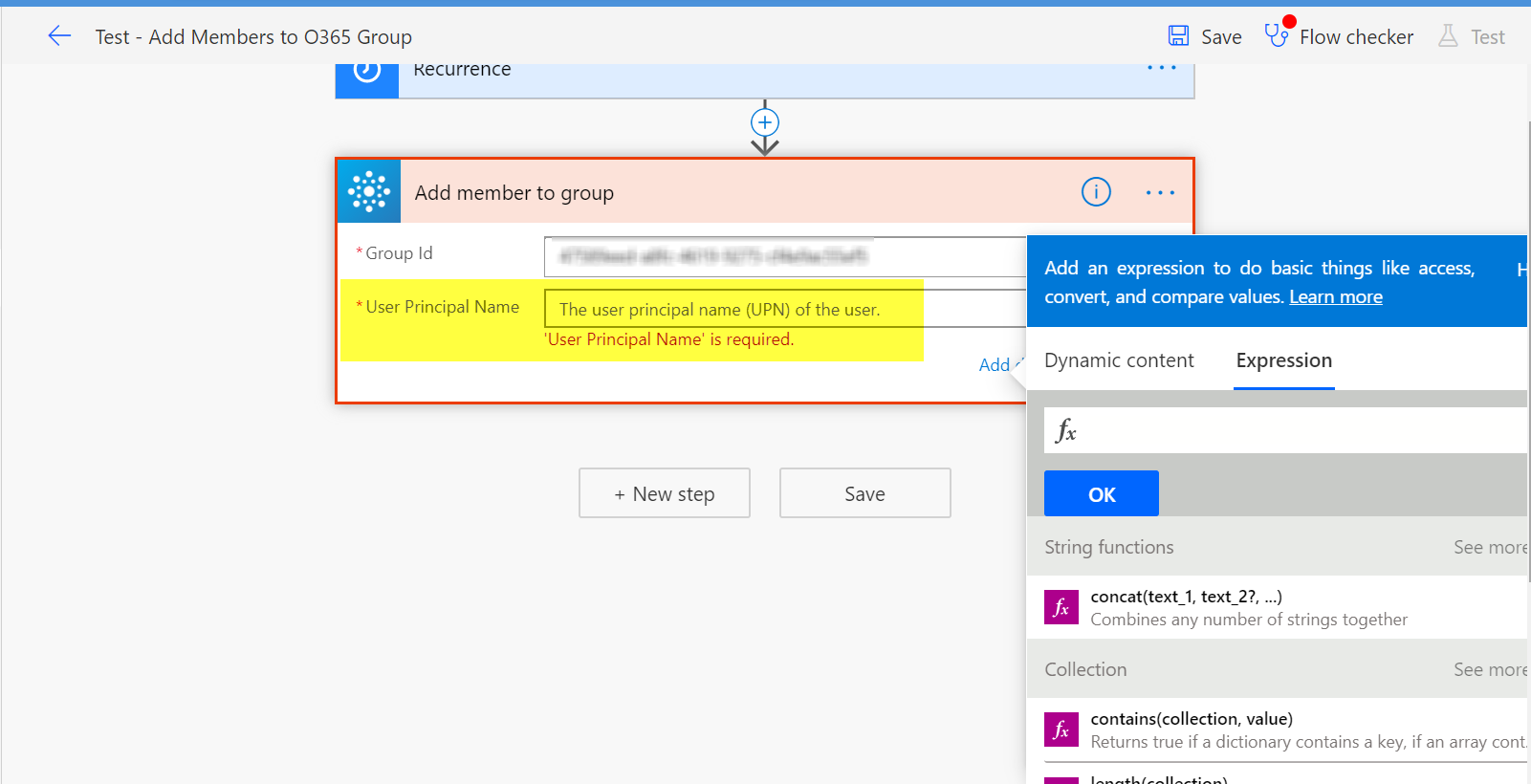Open Recurrence step ellipsis menu
The width and height of the screenshot is (1531, 784).
click(1161, 68)
